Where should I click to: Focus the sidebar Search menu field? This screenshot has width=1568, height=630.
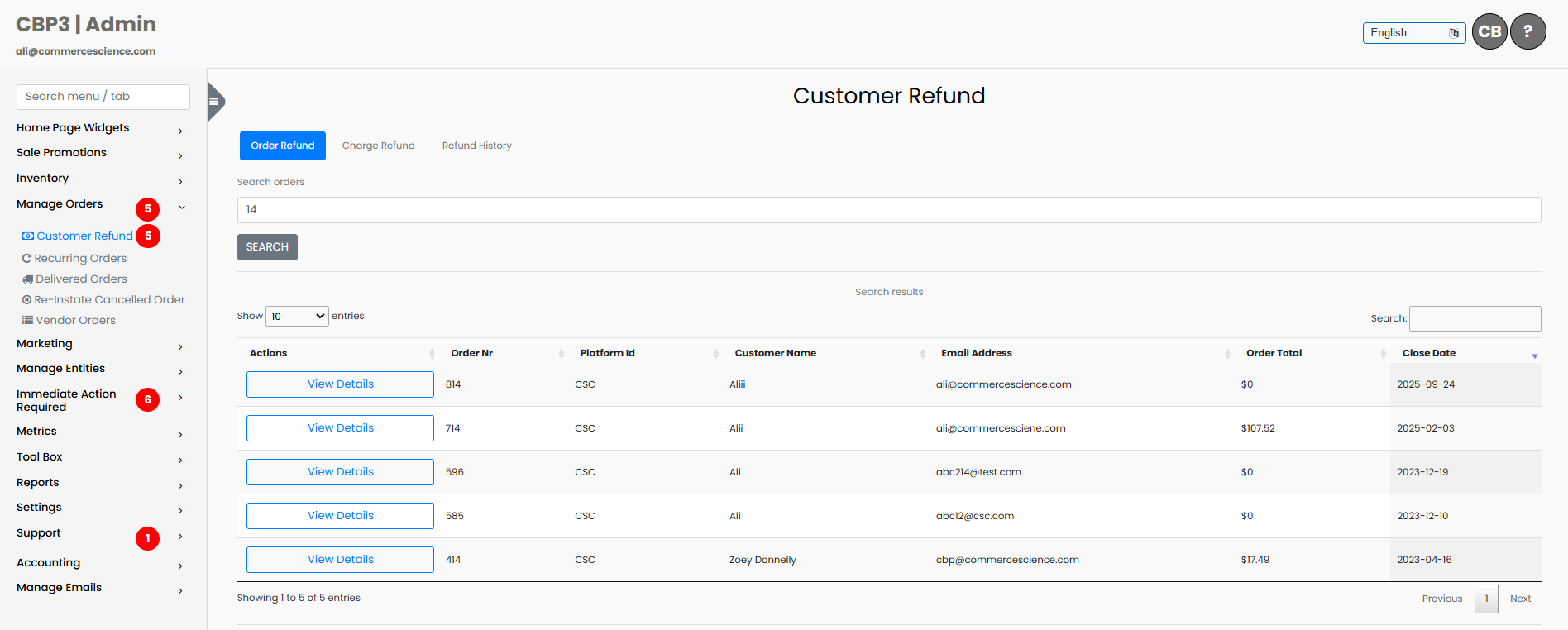tap(103, 97)
